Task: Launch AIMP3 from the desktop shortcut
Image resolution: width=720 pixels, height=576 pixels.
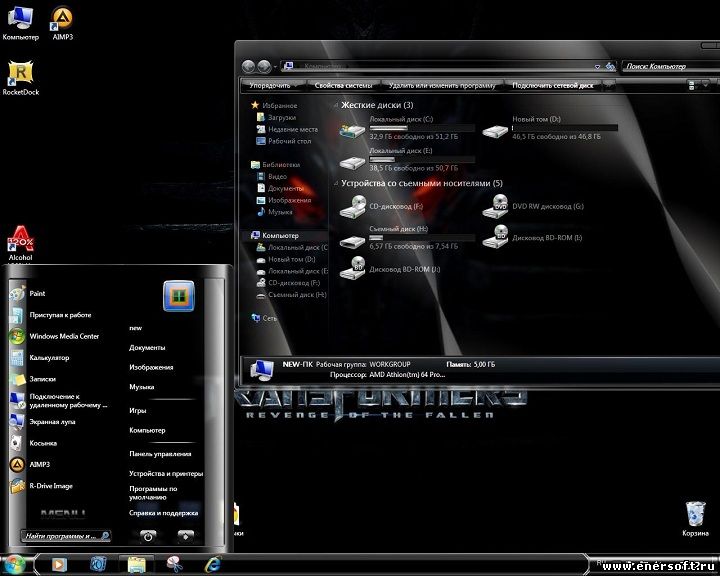Action: (x=62, y=23)
